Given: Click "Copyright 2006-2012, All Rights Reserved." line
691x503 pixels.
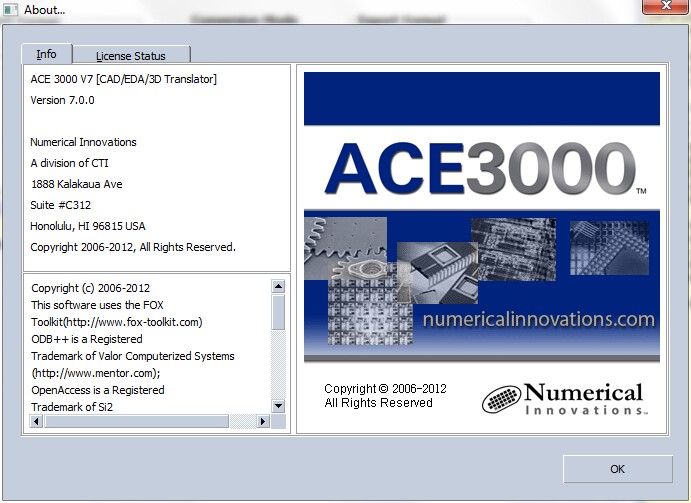Looking at the screenshot, I should [x=133, y=247].
